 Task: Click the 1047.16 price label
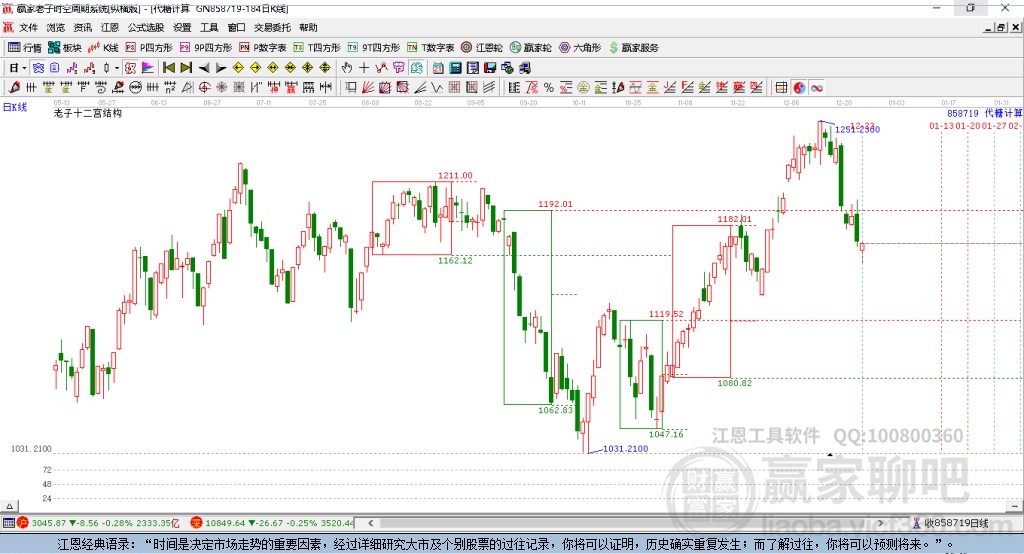click(x=666, y=434)
